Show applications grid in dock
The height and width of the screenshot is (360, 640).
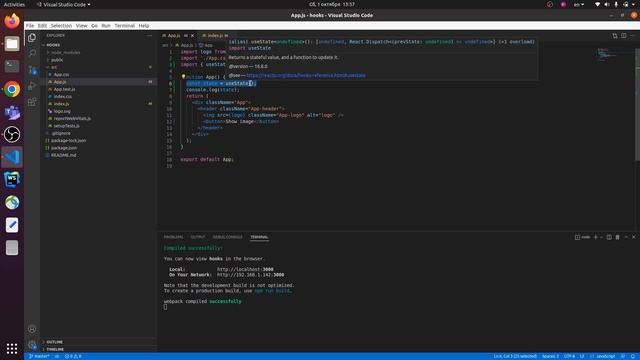coord(12,349)
